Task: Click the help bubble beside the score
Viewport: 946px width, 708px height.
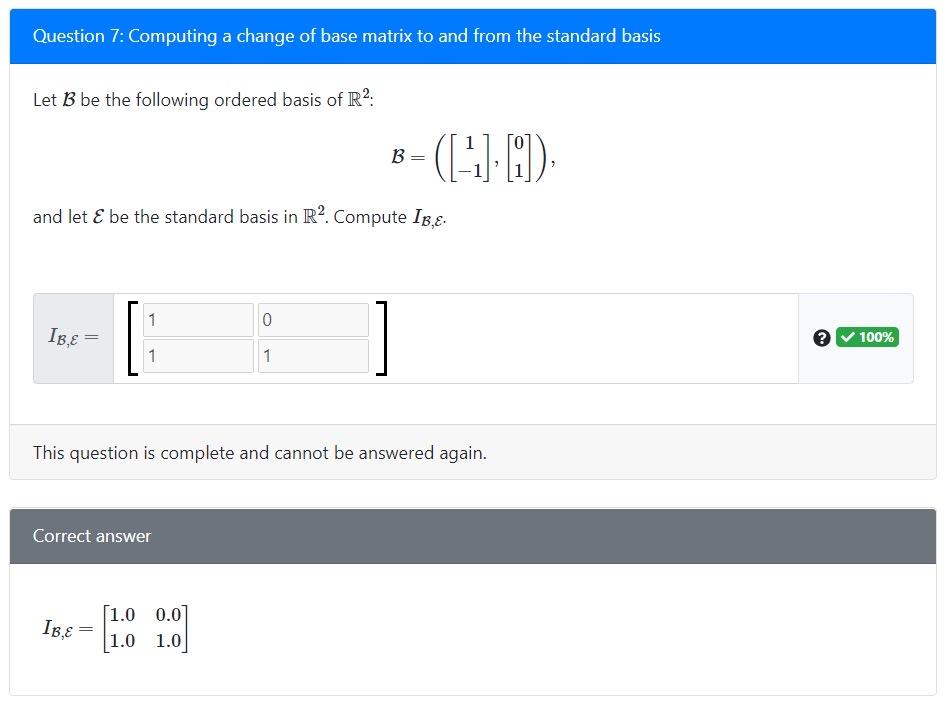Action: [x=822, y=337]
